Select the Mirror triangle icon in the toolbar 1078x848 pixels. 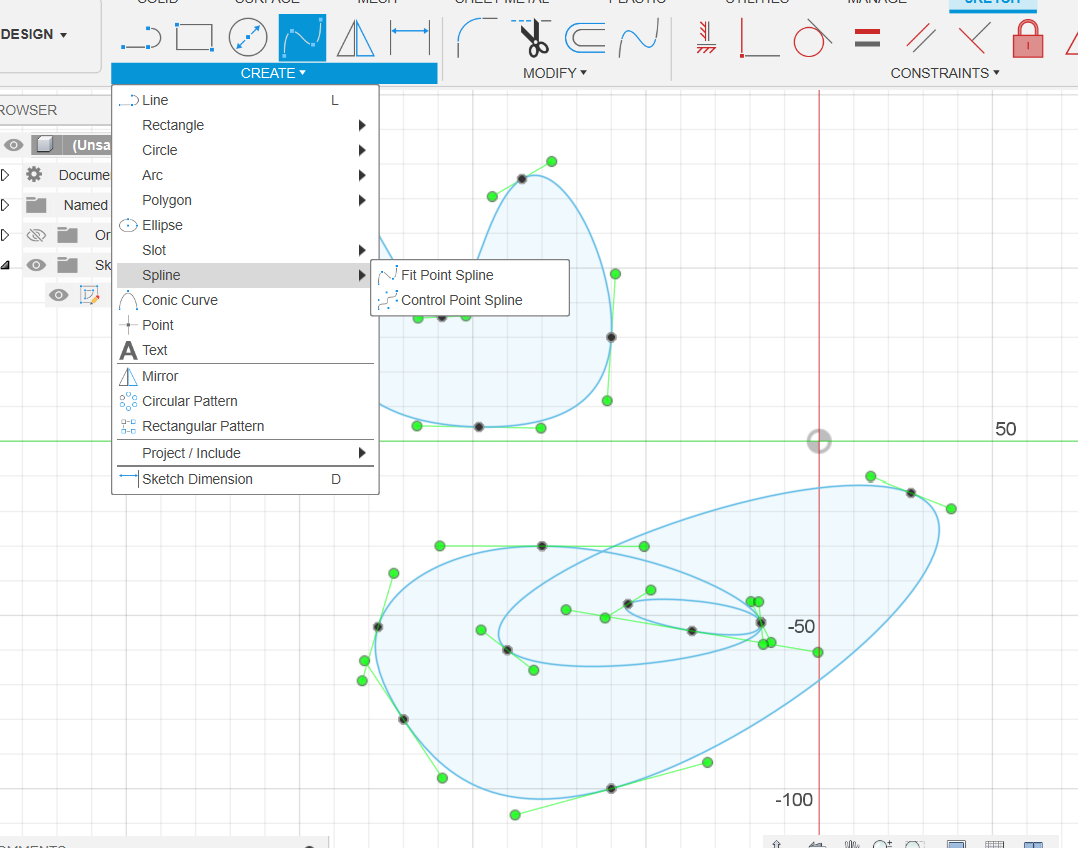pyautogui.click(x=355, y=38)
